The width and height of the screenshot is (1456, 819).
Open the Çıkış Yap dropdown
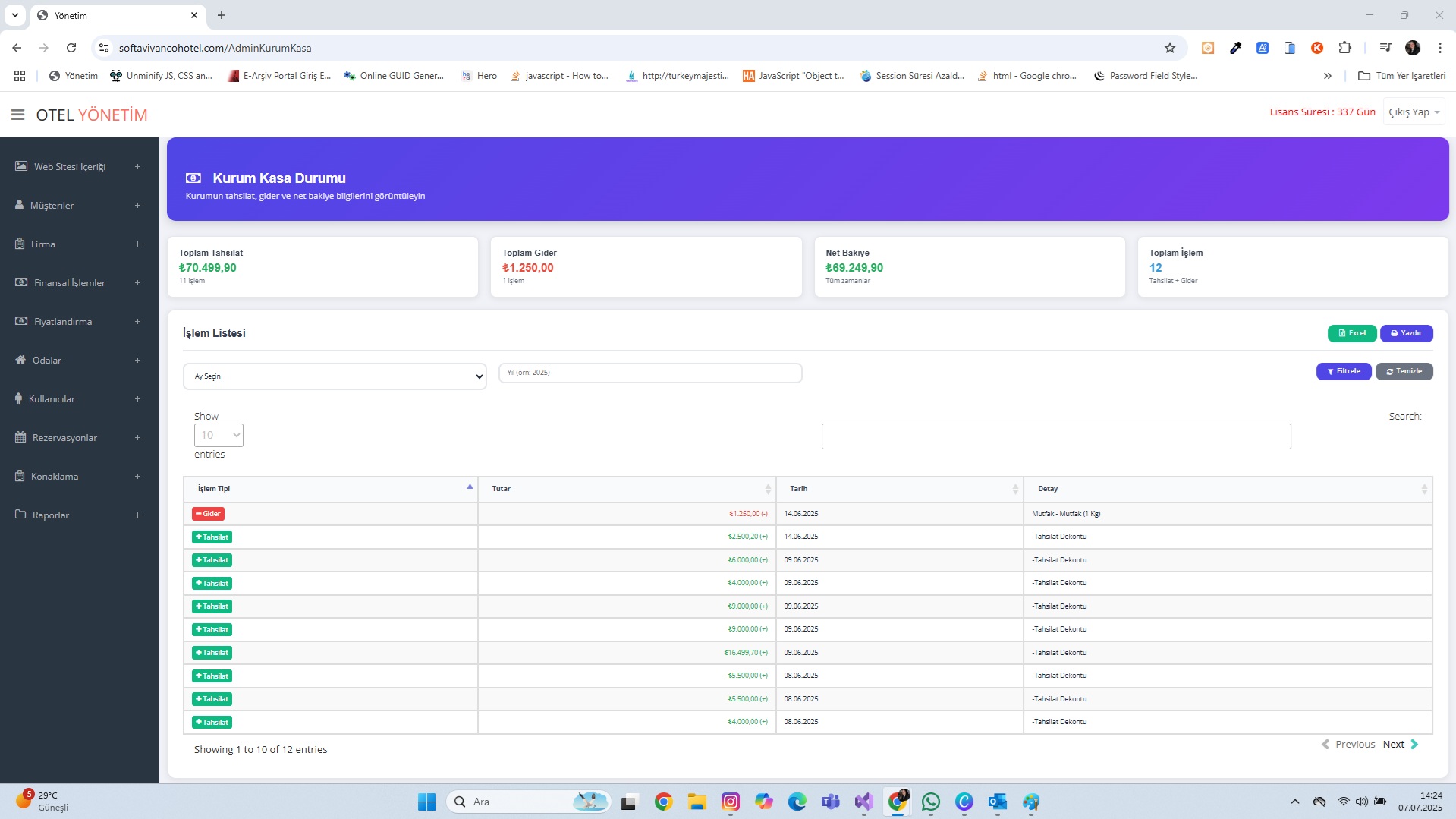1414,112
